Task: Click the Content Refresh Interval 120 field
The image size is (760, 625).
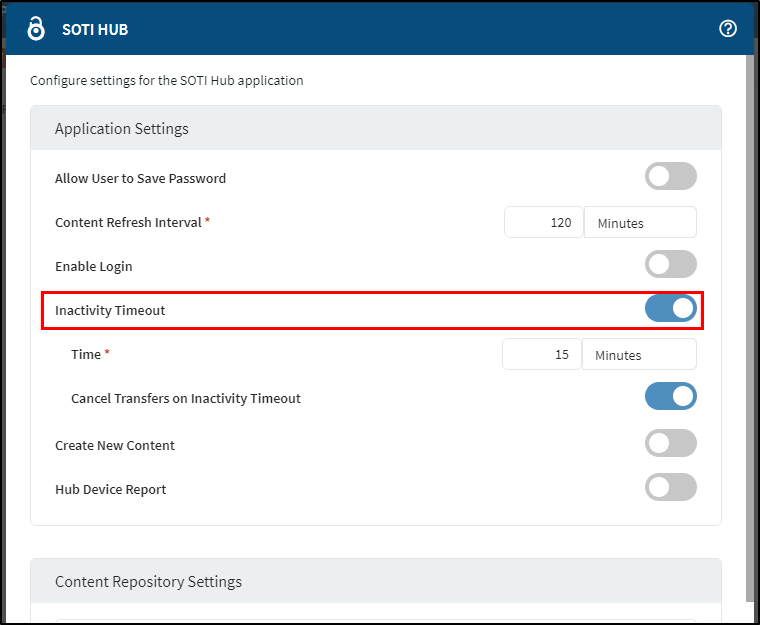Action: pyautogui.click(x=543, y=223)
